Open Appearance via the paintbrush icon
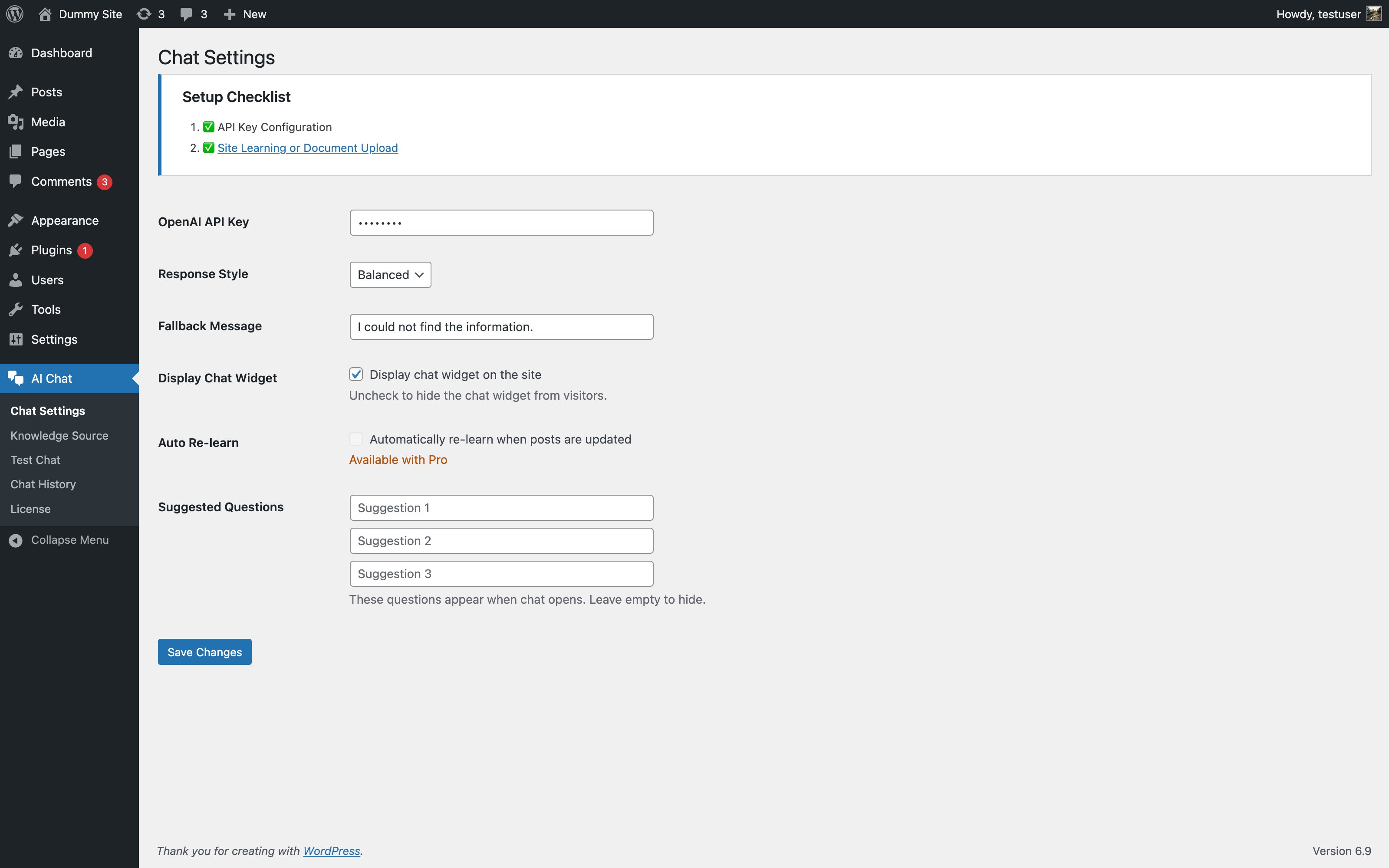The image size is (1389, 868). 16,220
